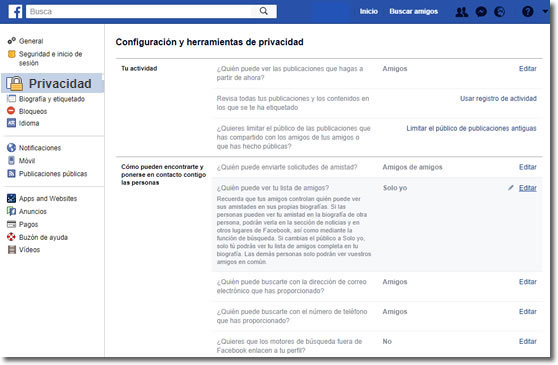Open Móvil settings
The height and width of the screenshot is (365, 558).
[x=27, y=161]
